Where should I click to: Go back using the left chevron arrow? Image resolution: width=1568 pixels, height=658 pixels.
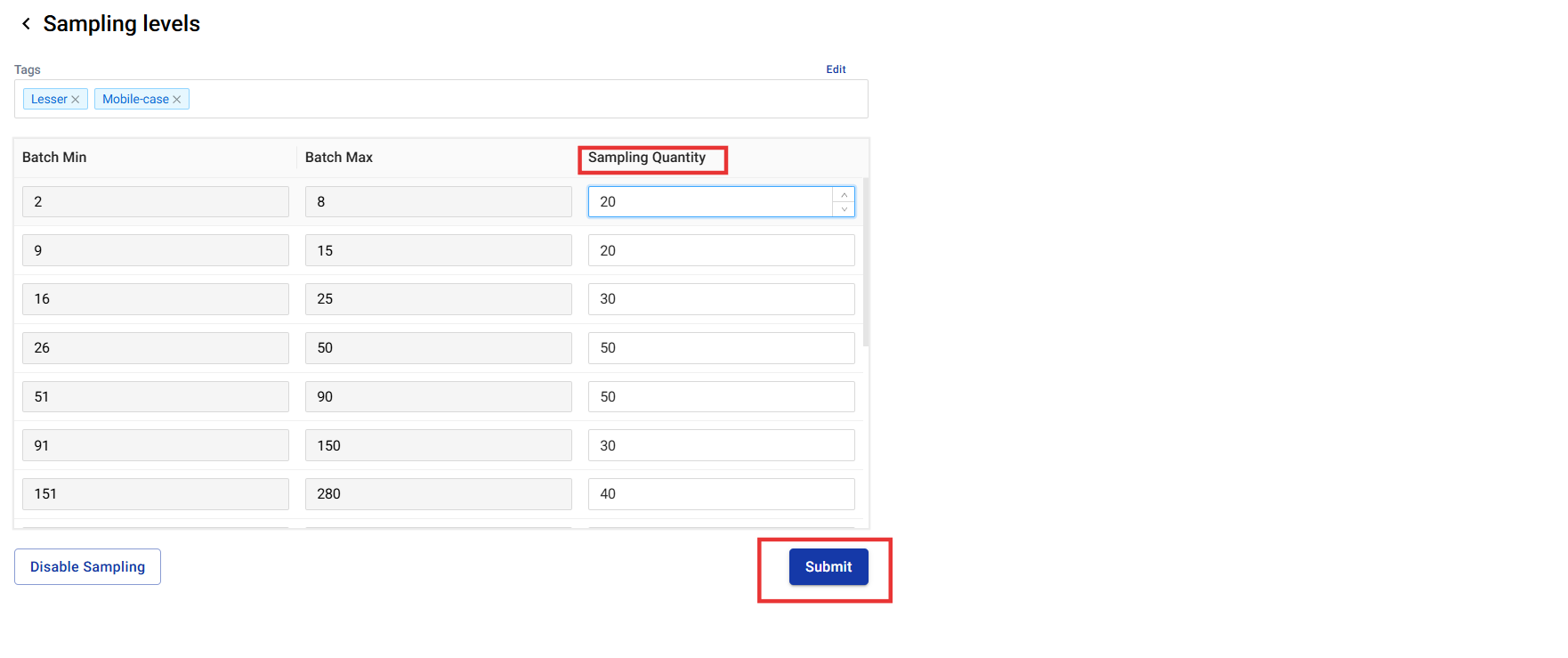click(27, 24)
